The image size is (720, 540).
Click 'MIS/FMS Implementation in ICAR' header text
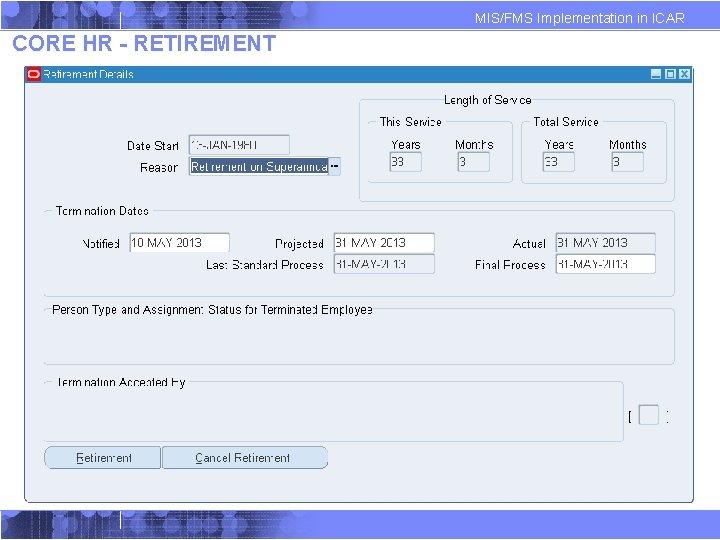point(579,18)
